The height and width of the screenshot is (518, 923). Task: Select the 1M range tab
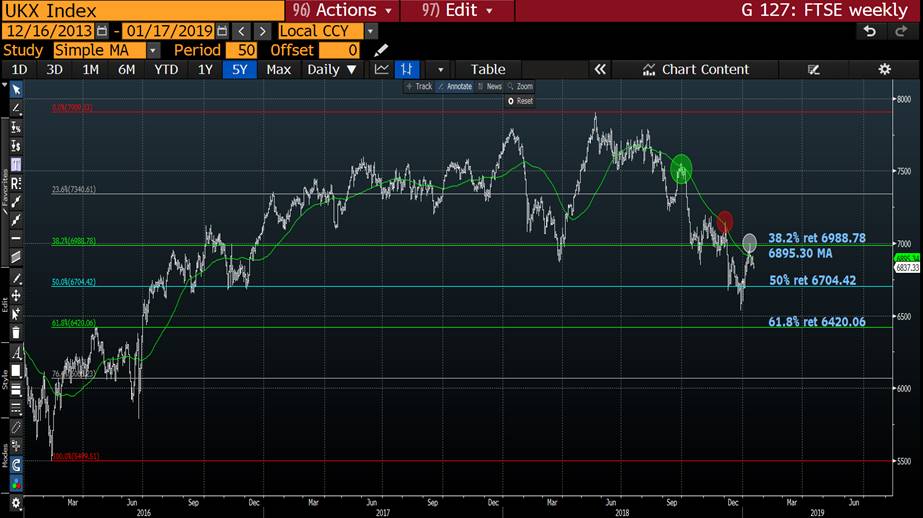click(x=90, y=69)
